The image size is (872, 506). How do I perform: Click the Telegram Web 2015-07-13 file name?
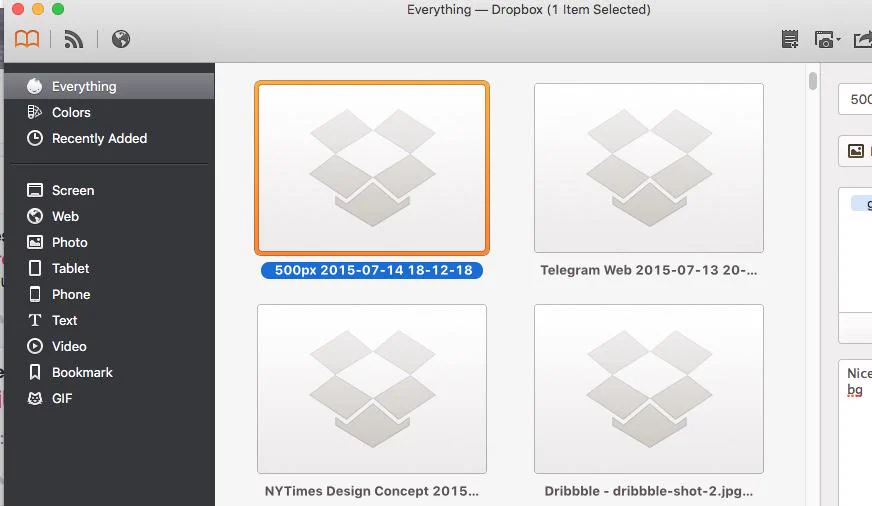648,270
